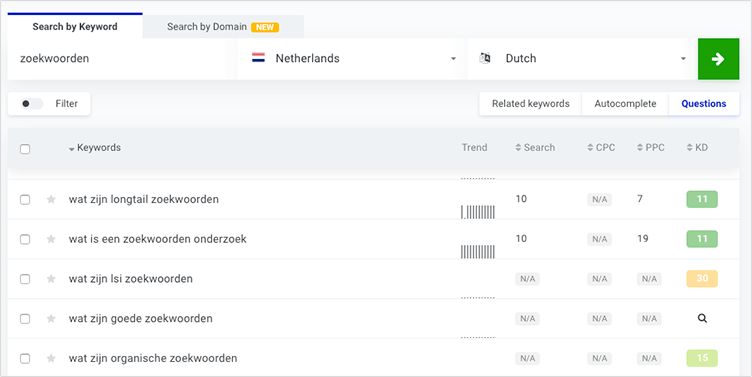Sort by PPC column
Screen dimensions: 752x377
pyautogui.click(x=650, y=148)
